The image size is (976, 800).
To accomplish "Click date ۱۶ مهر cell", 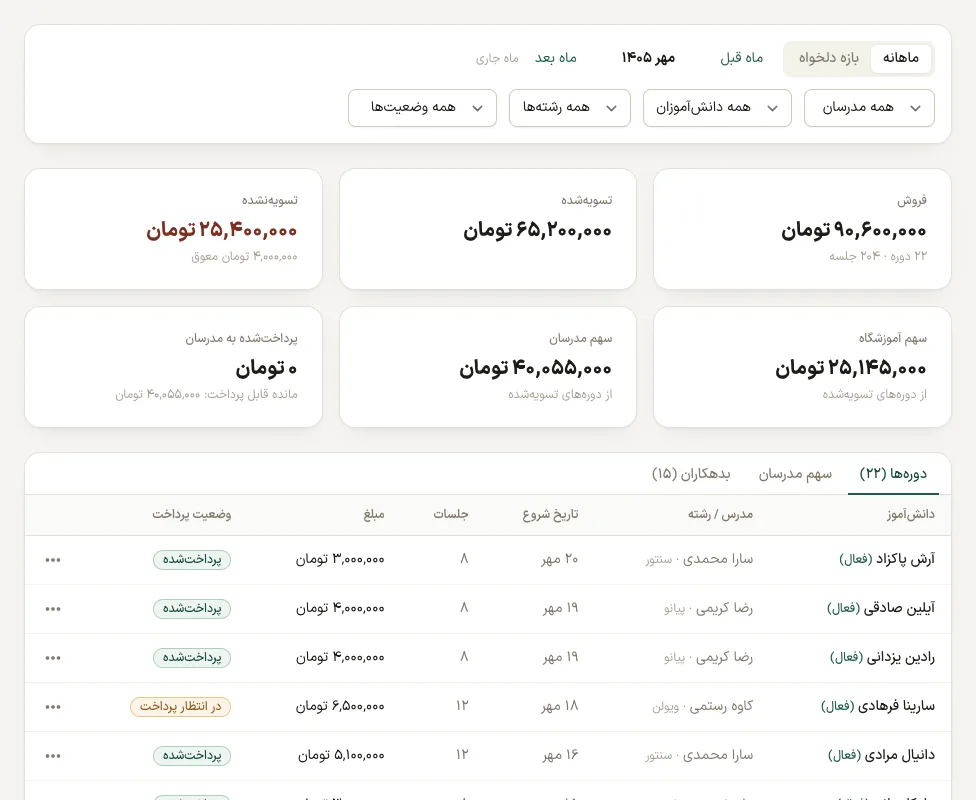I will point(560,756).
